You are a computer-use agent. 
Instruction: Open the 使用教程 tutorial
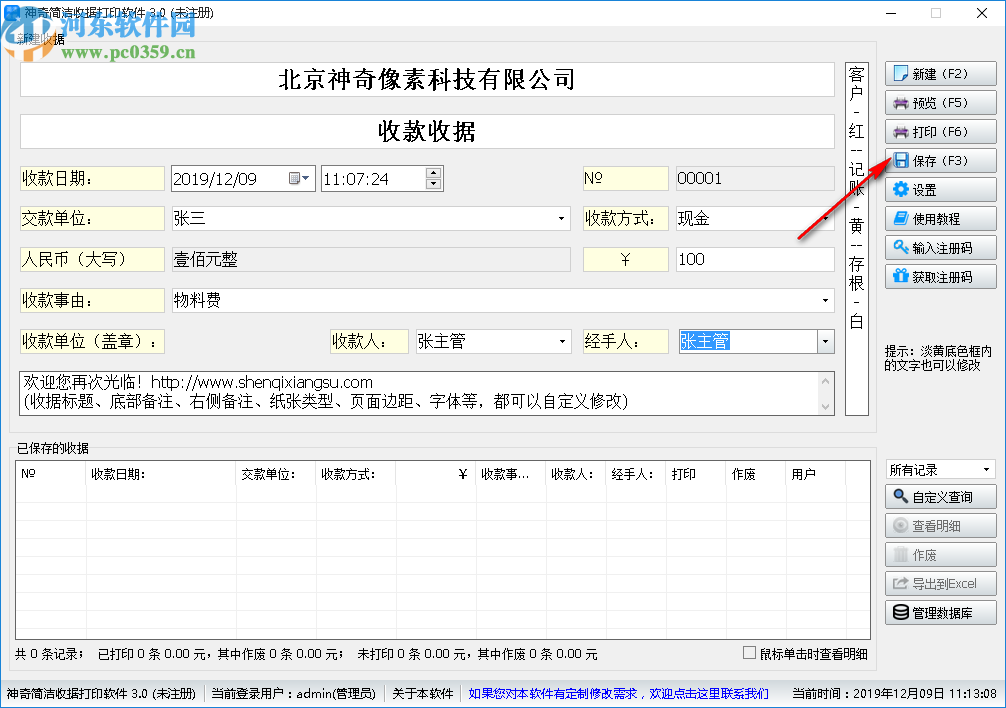coord(940,218)
